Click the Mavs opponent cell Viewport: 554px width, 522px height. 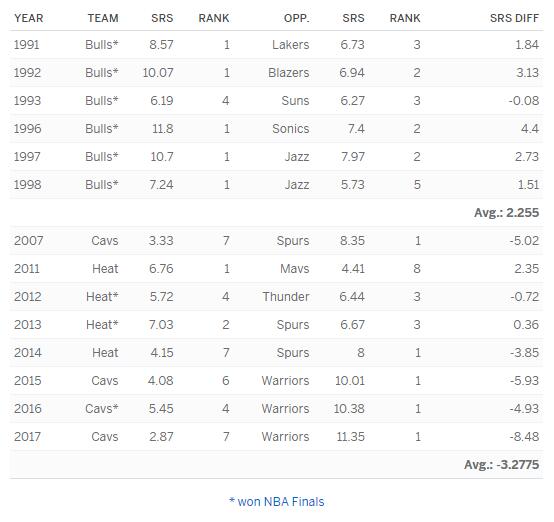coord(295,269)
